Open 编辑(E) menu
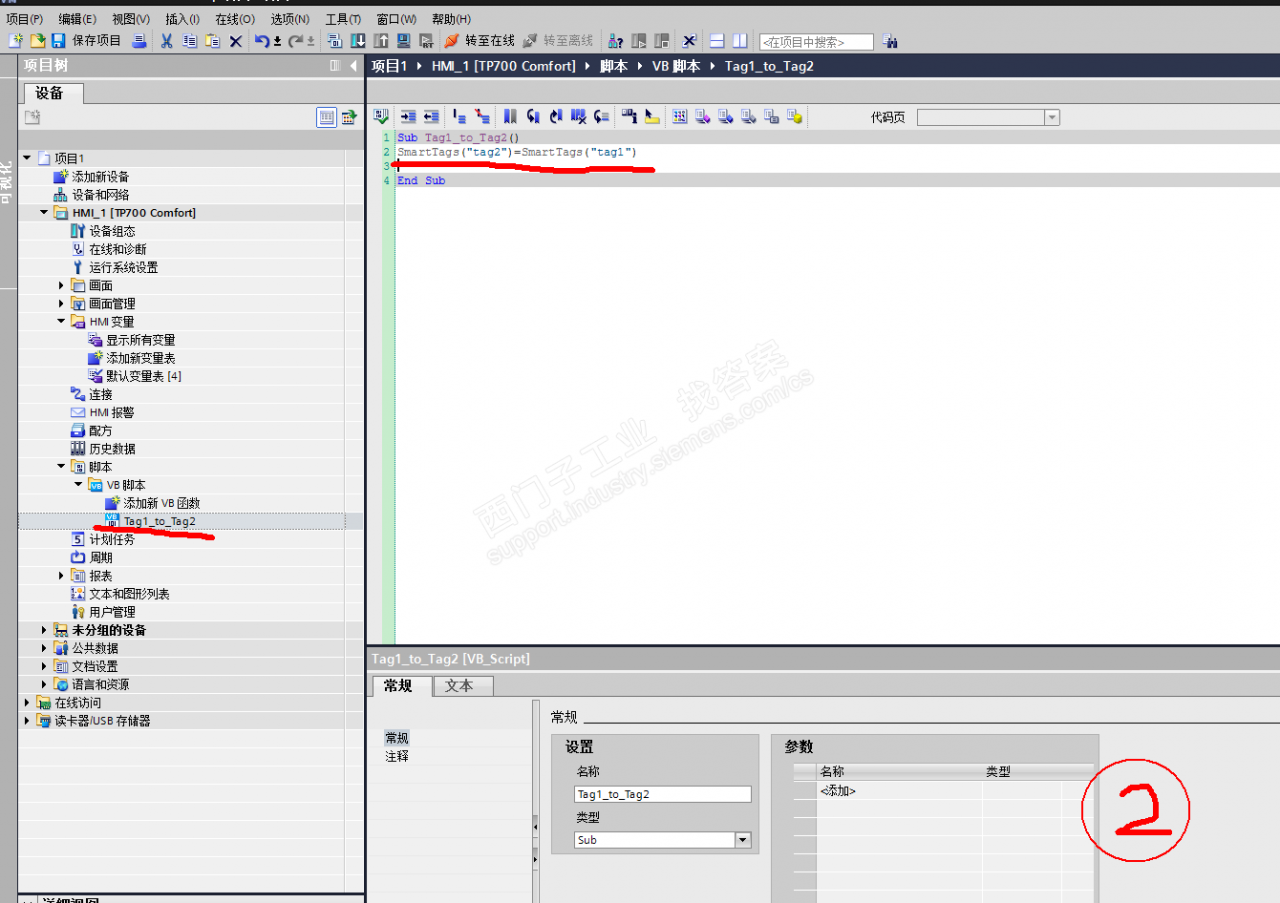Screen dimensions: 1280x903 coord(77,19)
